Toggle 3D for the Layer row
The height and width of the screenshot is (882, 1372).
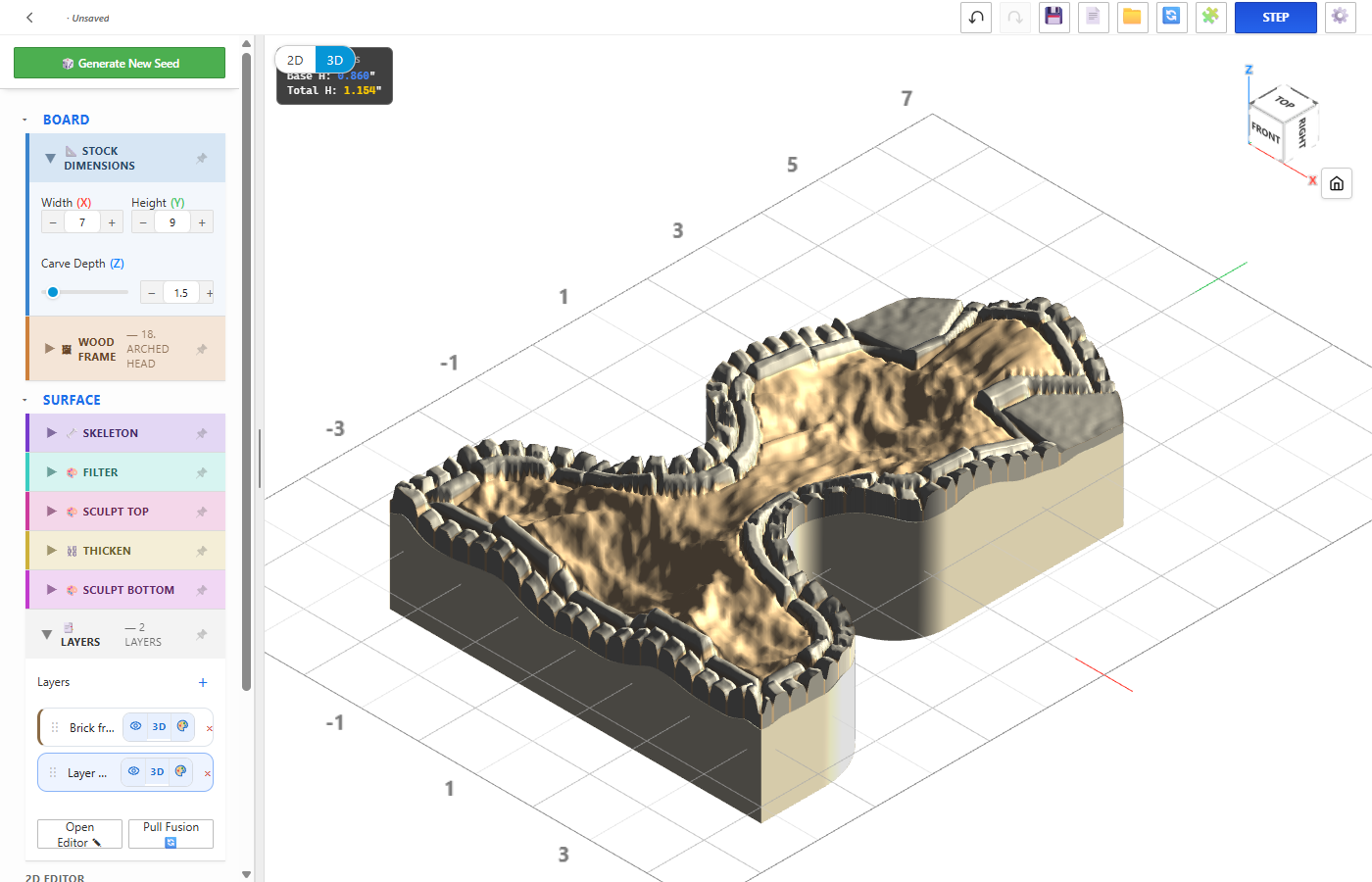(157, 771)
